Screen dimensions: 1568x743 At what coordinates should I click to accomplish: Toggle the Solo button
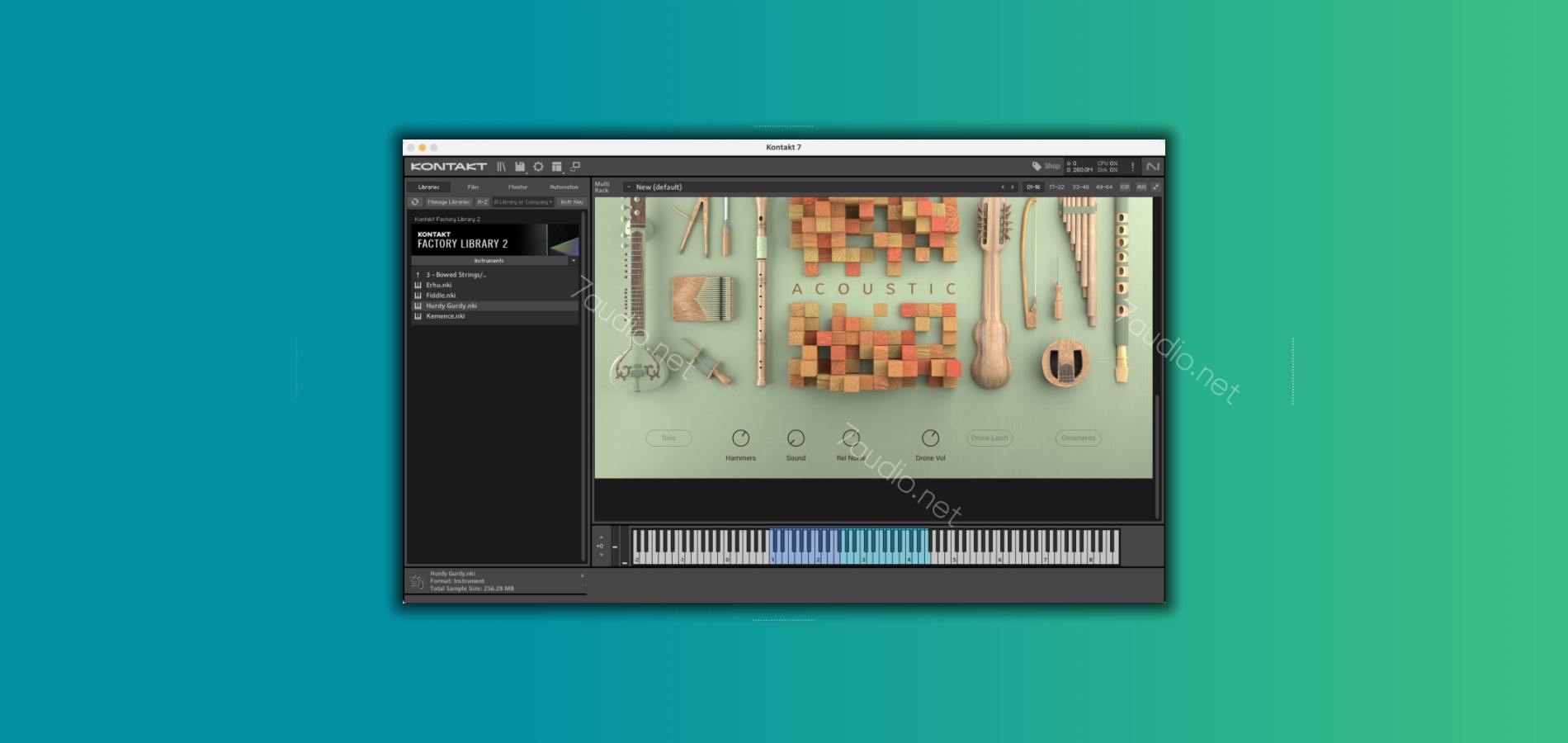click(x=668, y=438)
